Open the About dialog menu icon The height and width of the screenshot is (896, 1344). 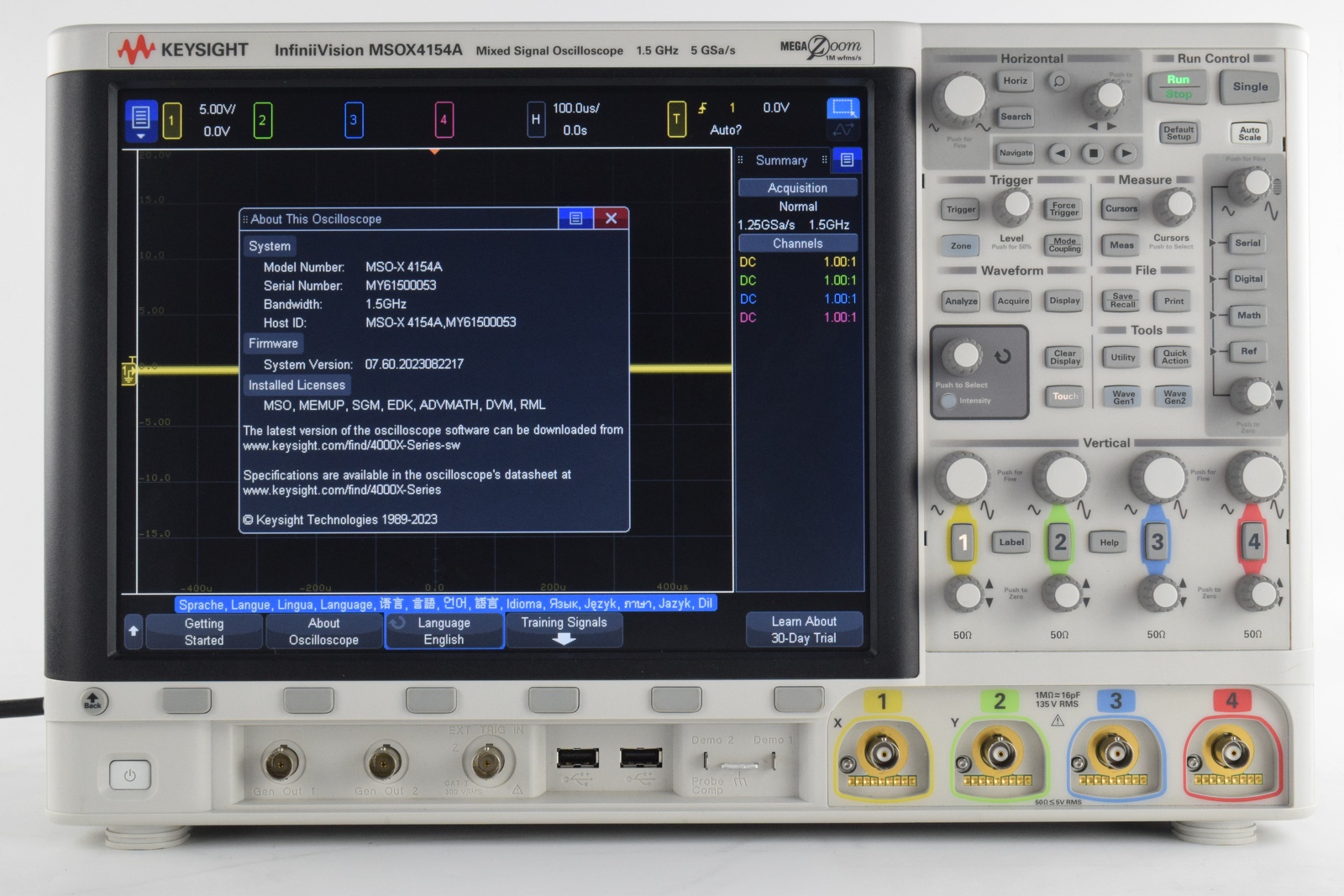click(x=575, y=218)
